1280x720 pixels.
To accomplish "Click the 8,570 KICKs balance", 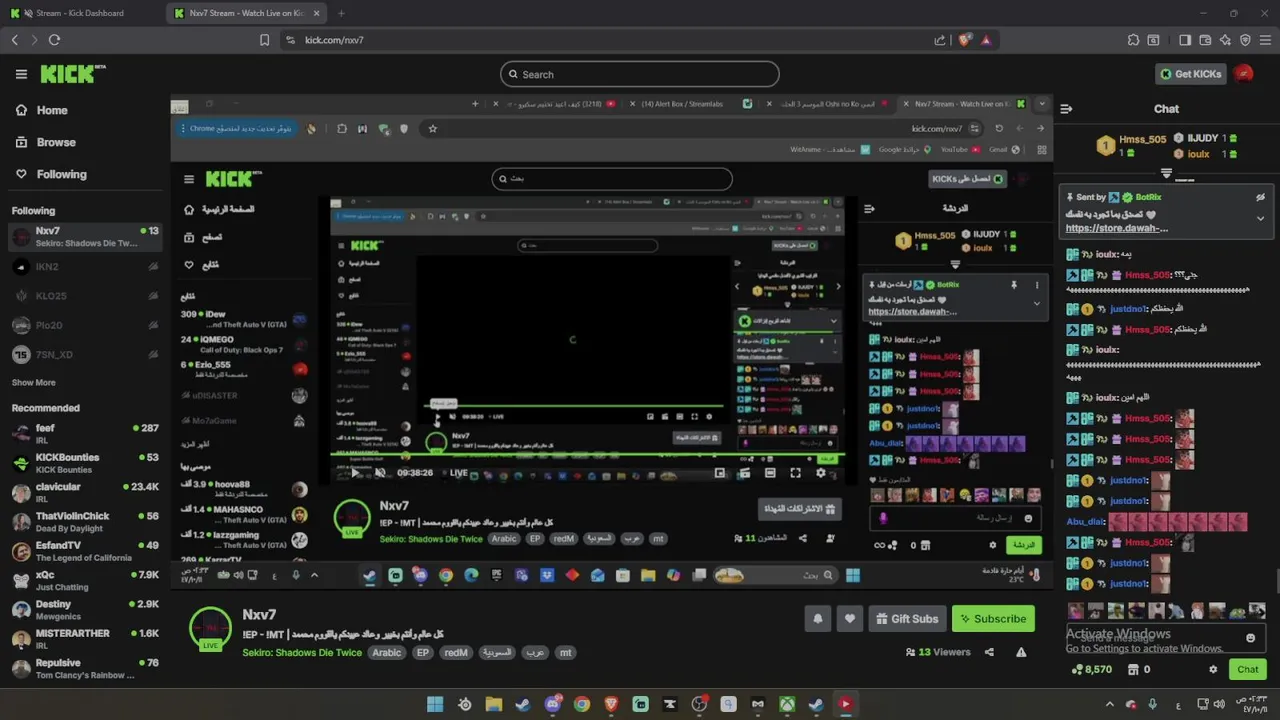I will pos(1090,669).
